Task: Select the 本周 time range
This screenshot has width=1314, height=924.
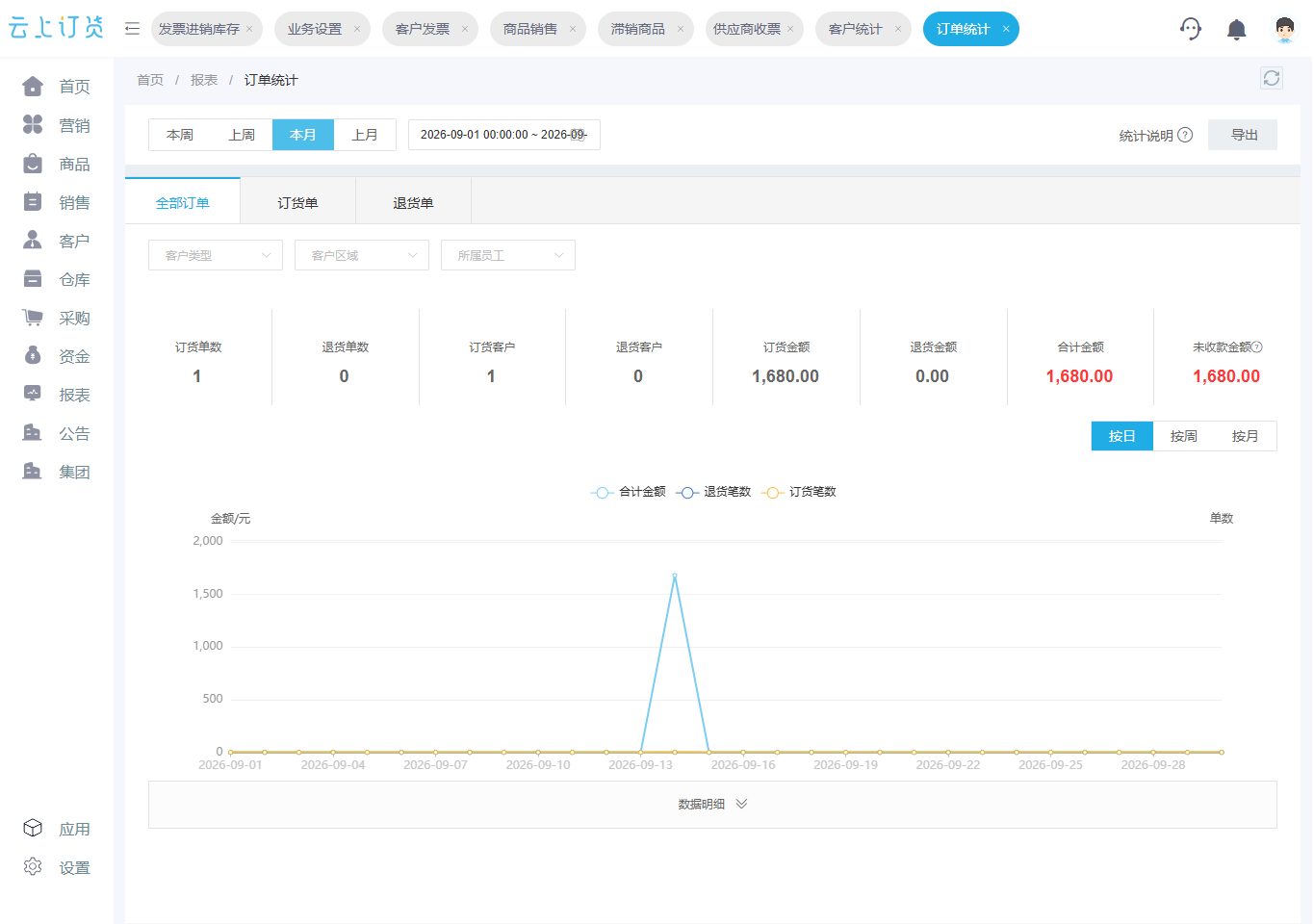Action: click(x=180, y=135)
